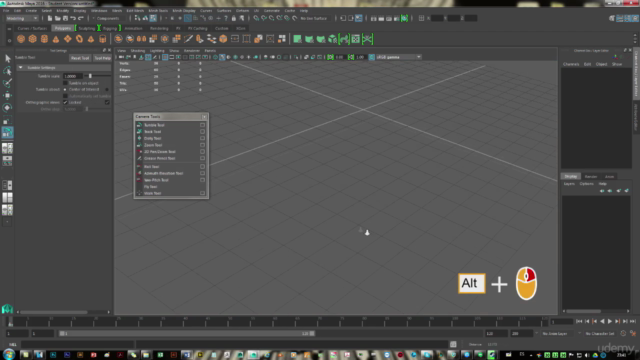Open the sRGB gamma view transform dropdown
This screenshot has height=360, width=640.
398,57
